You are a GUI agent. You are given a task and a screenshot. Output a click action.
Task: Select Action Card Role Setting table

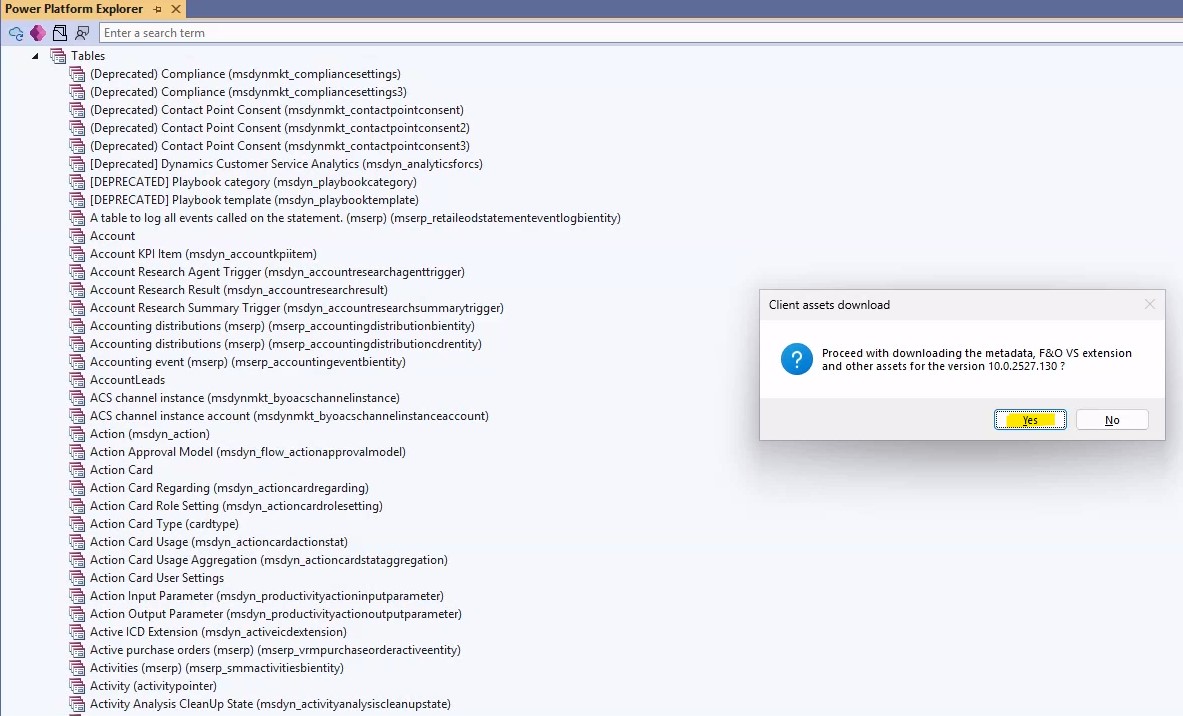pos(236,506)
